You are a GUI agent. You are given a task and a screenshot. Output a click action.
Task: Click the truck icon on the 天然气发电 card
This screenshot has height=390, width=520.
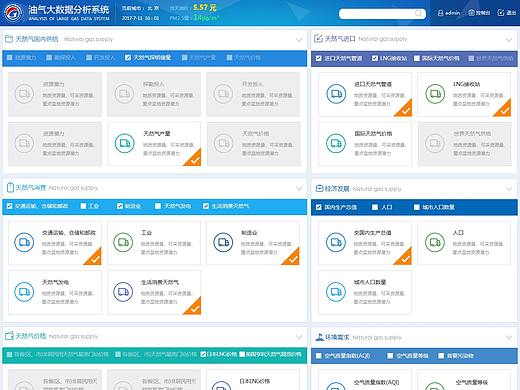(x=24, y=292)
